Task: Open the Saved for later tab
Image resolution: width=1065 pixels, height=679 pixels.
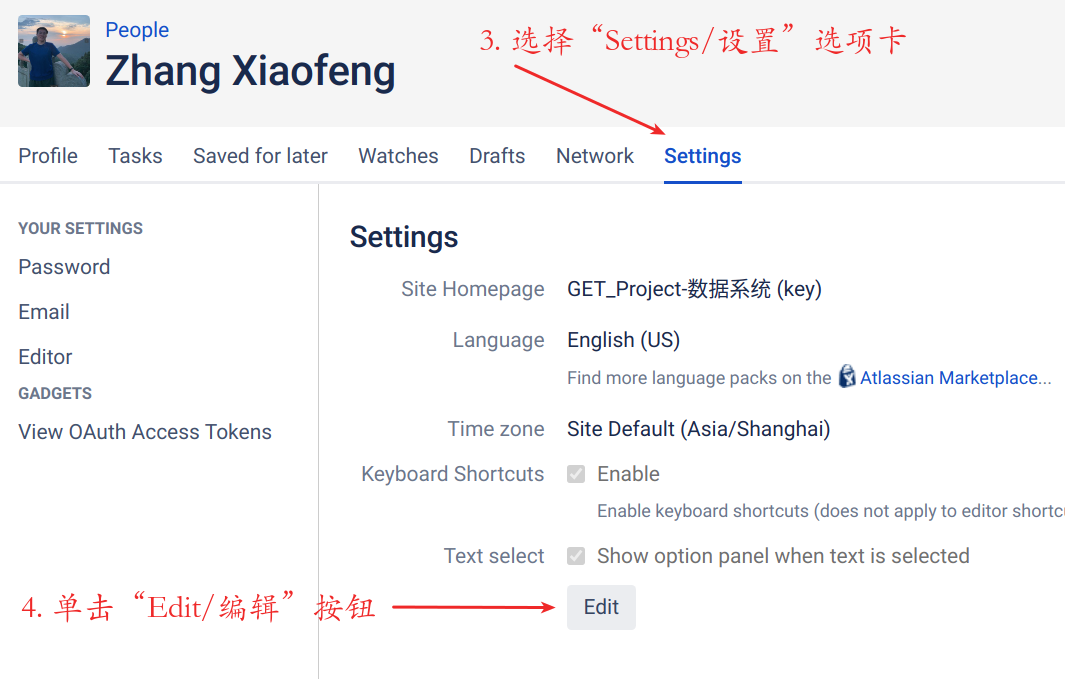Action: click(260, 156)
